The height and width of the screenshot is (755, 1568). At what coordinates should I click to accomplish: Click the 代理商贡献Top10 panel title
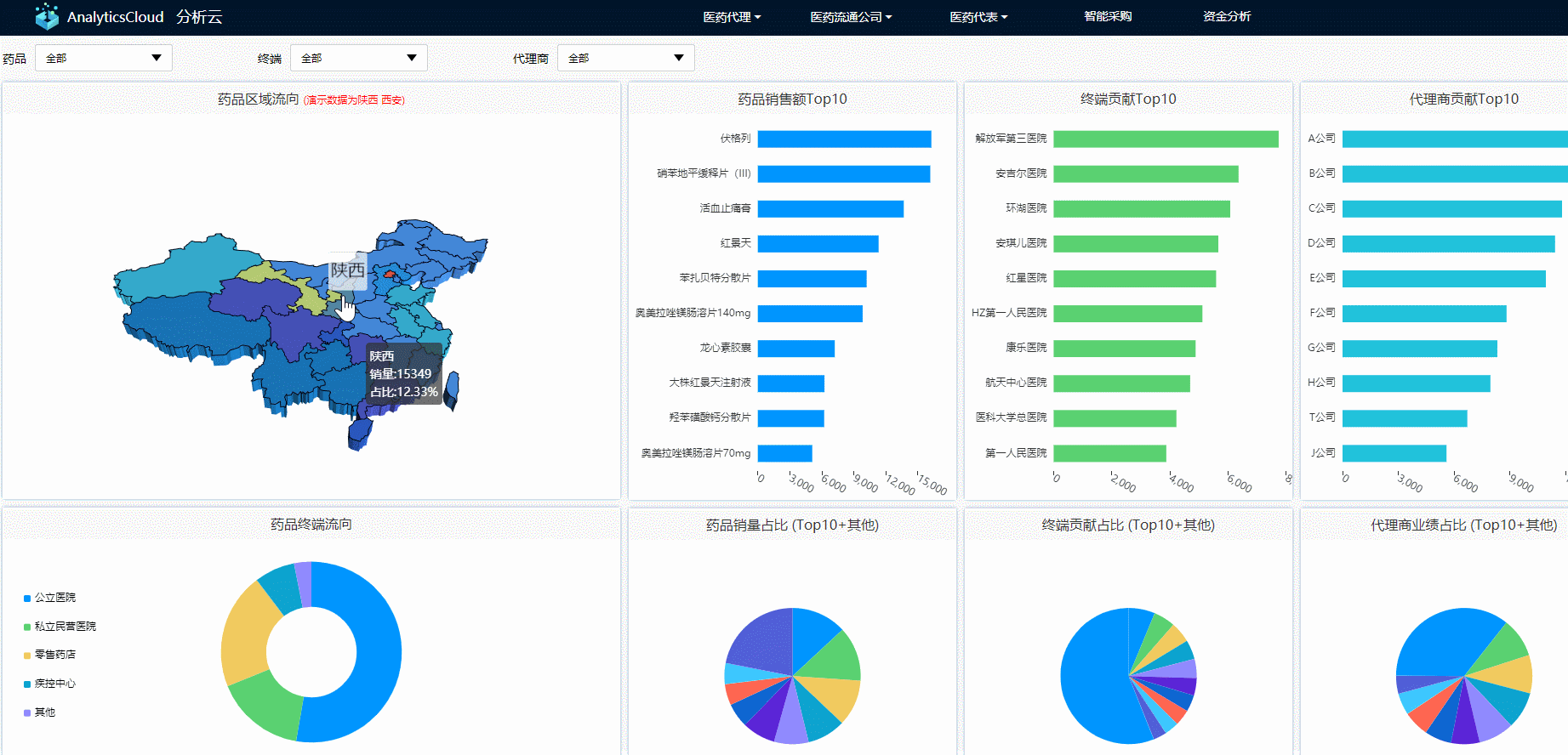click(1463, 99)
